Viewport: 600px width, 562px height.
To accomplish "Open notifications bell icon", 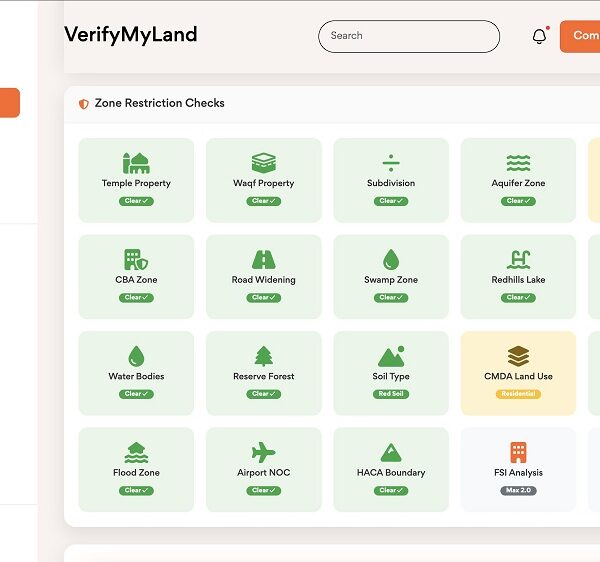I will pyautogui.click(x=539, y=36).
